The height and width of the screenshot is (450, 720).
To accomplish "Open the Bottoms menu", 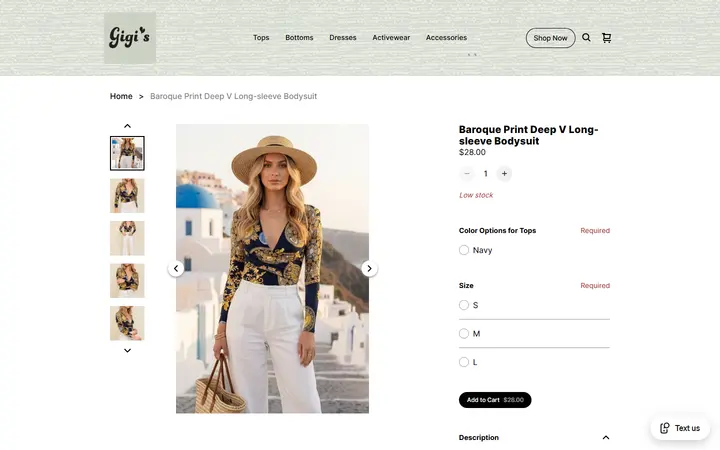I will 299,38.
